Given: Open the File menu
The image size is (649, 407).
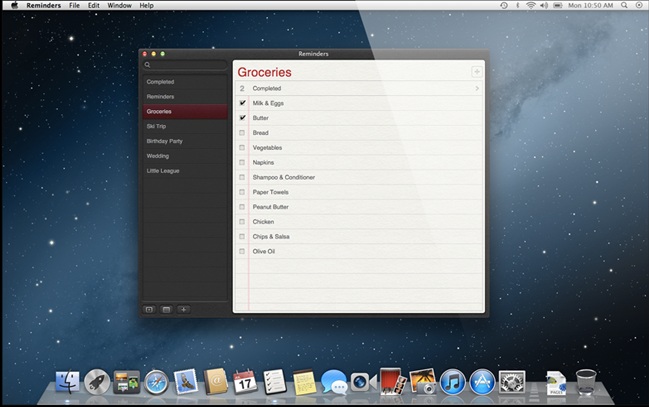Looking at the screenshot, I should (74, 5).
